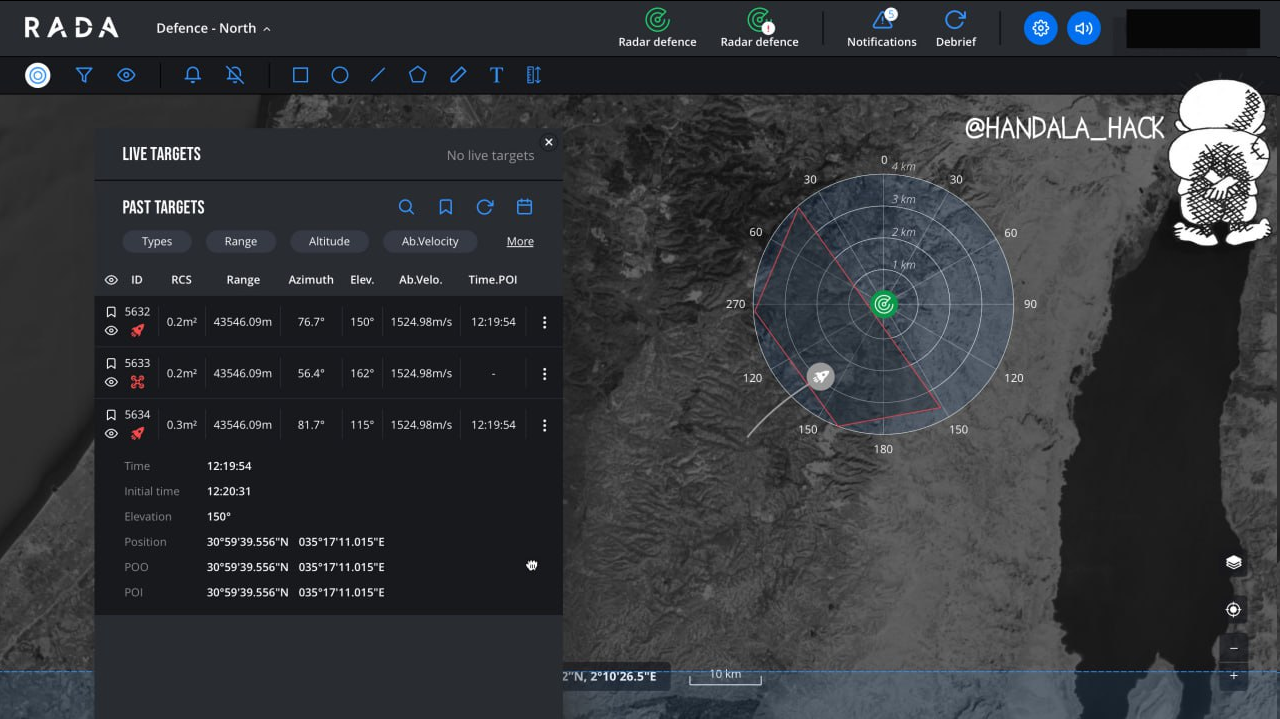1280x719 pixels.
Task: Refresh the past targets list
Action: [485, 207]
